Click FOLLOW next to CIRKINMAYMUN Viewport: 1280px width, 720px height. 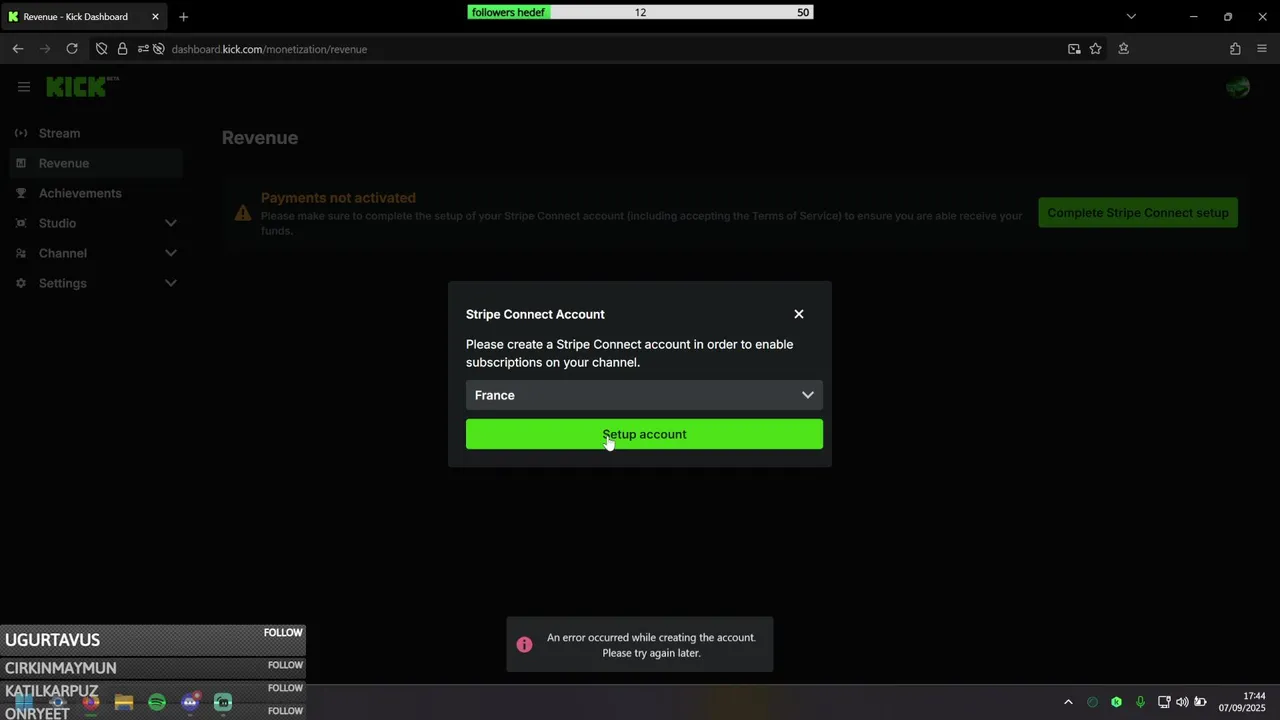pyautogui.click(x=285, y=665)
